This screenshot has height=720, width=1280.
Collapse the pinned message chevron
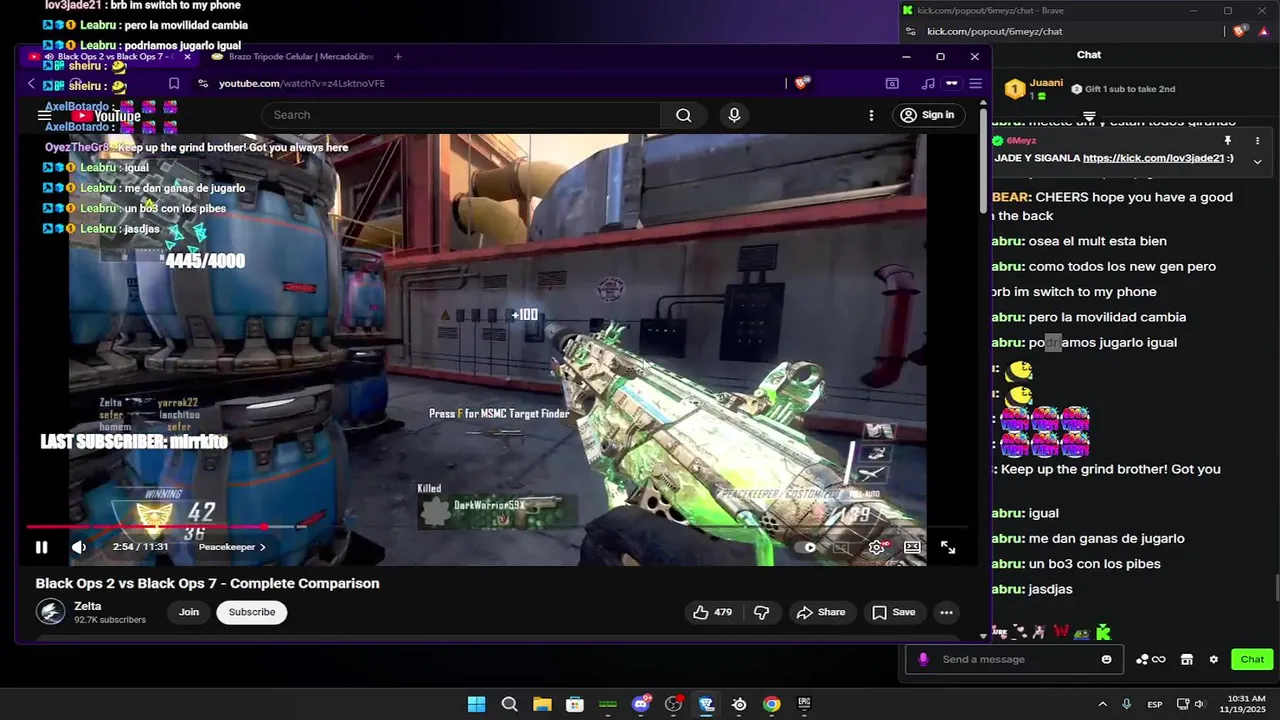(x=1257, y=161)
